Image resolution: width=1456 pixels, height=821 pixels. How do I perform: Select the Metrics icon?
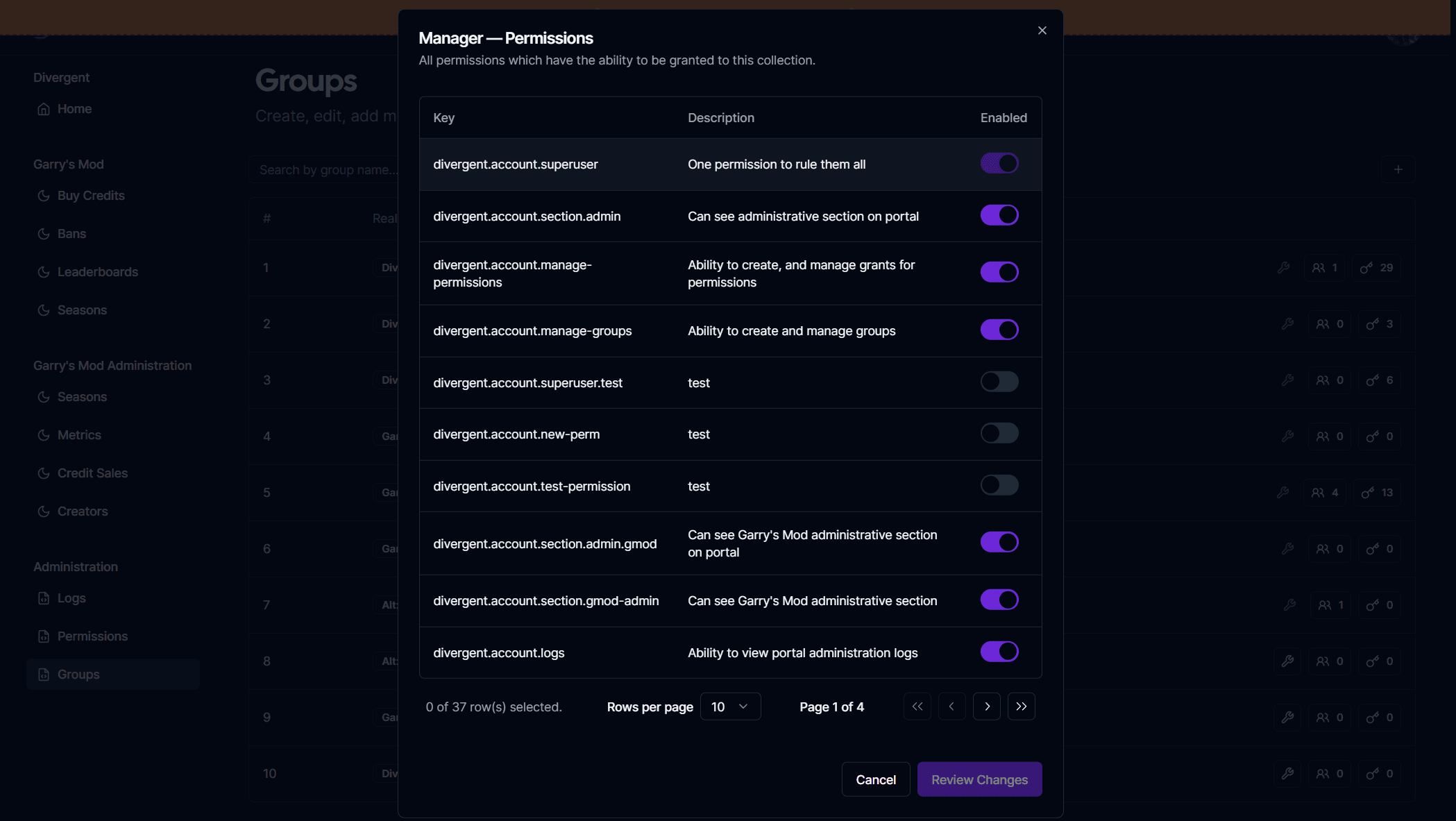[x=44, y=435]
